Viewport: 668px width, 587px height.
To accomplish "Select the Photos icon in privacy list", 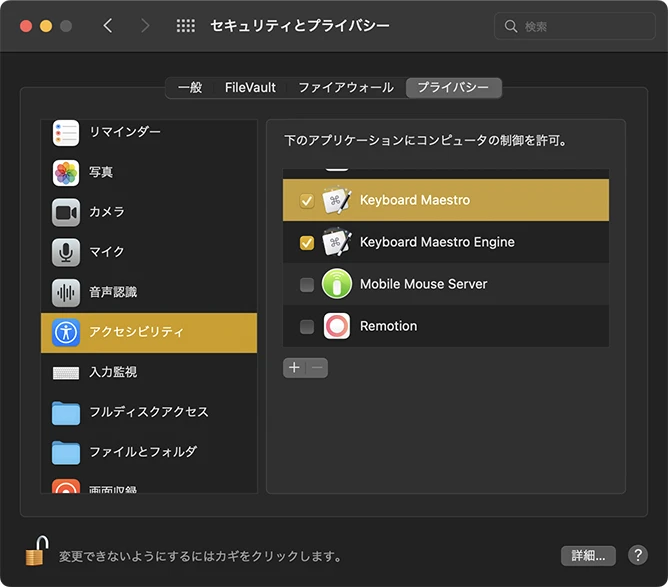I will click(x=66, y=172).
